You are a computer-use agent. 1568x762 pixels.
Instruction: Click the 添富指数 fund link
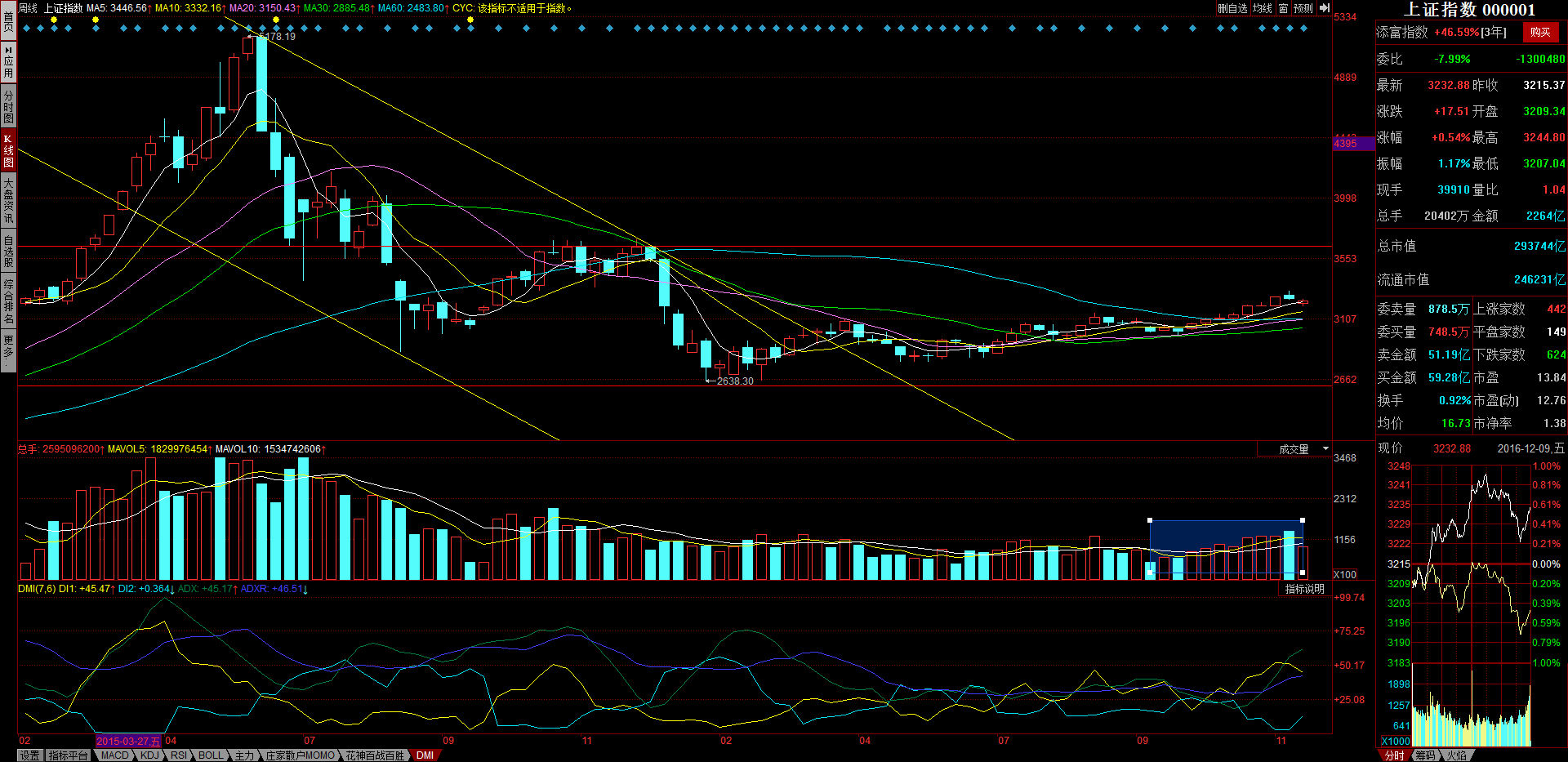(1402, 32)
